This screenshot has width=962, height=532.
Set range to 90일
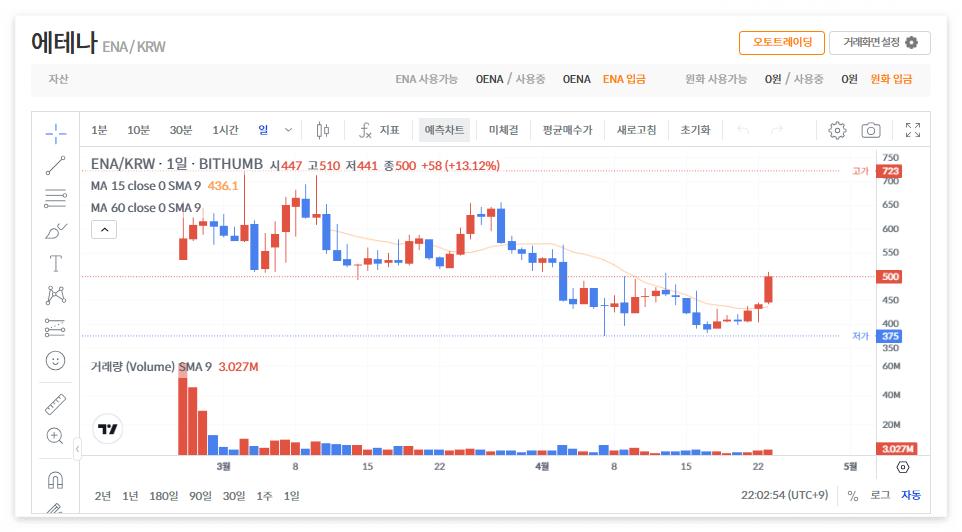(200, 496)
